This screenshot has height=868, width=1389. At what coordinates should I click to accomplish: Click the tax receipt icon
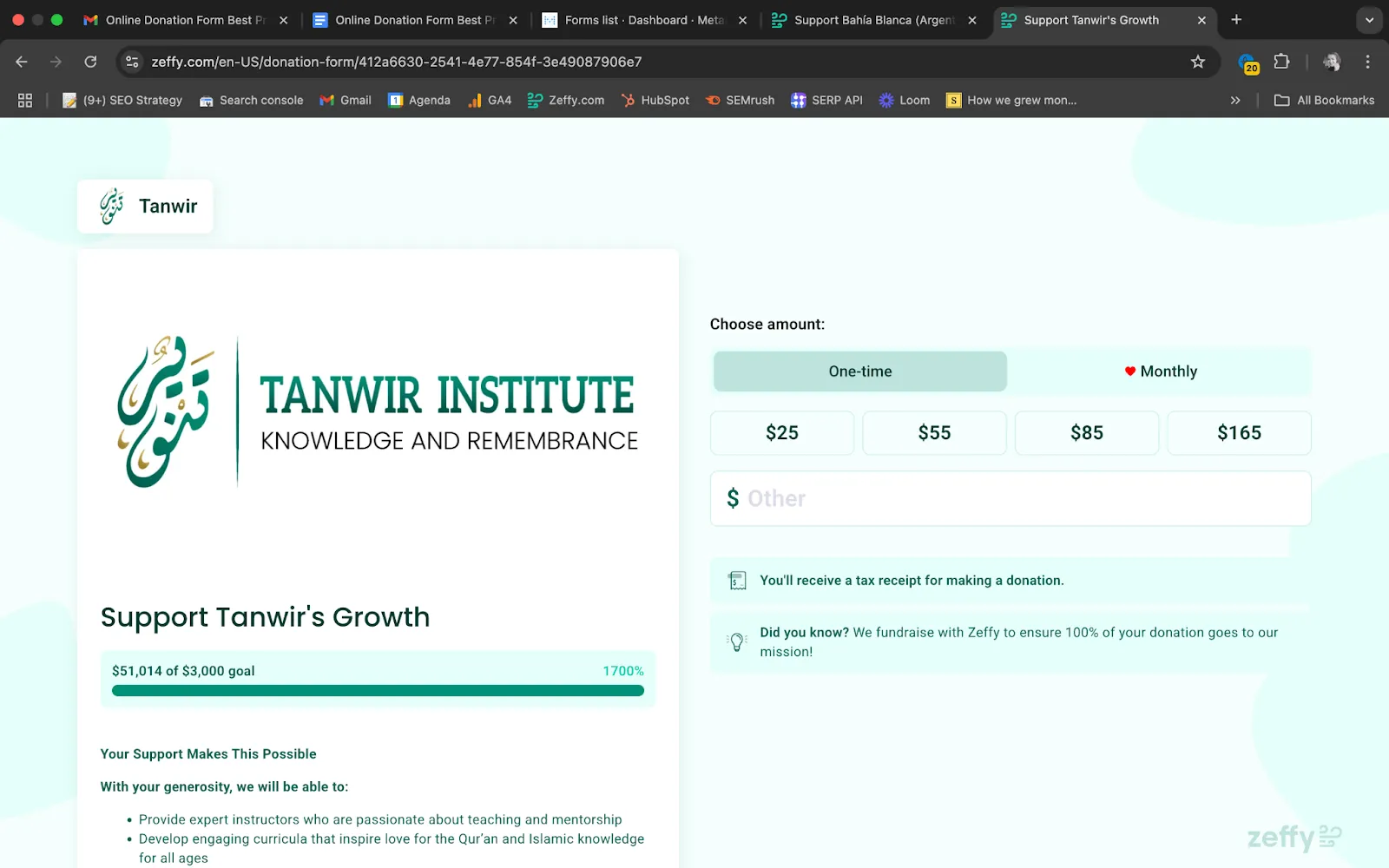point(737,581)
